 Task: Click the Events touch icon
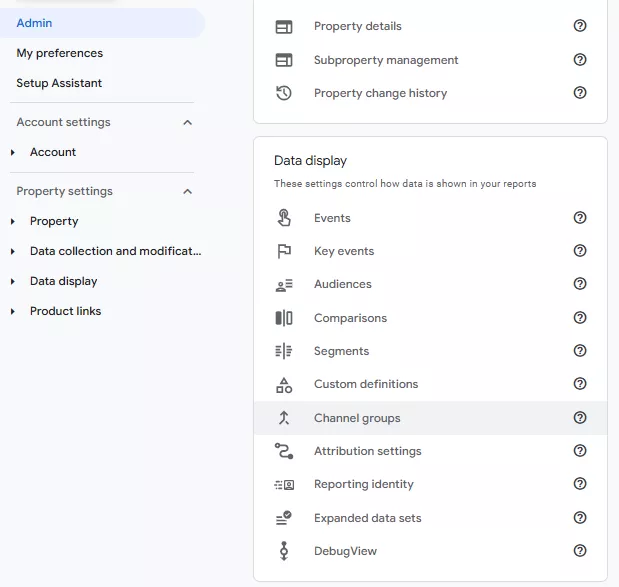[284, 218]
